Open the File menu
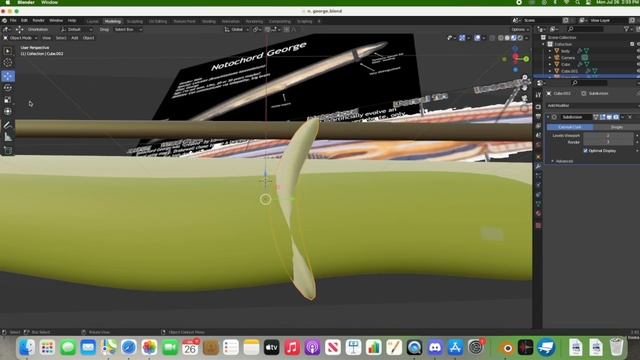The image size is (640, 360). 13,20
